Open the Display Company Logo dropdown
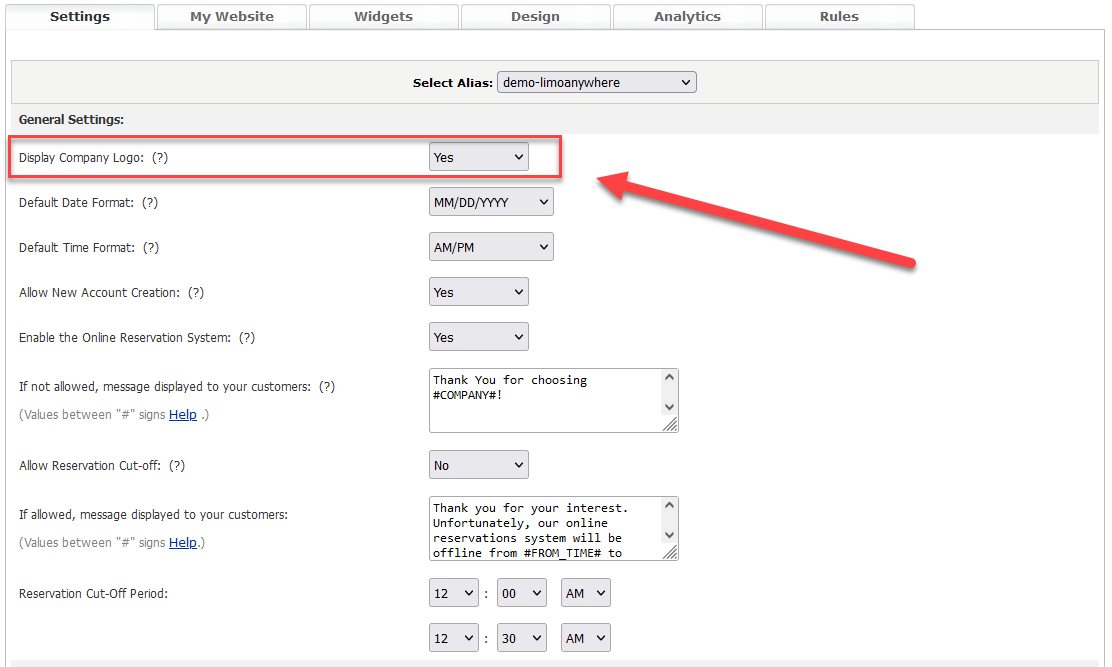Screen dimensions: 1112x667 pos(478,157)
